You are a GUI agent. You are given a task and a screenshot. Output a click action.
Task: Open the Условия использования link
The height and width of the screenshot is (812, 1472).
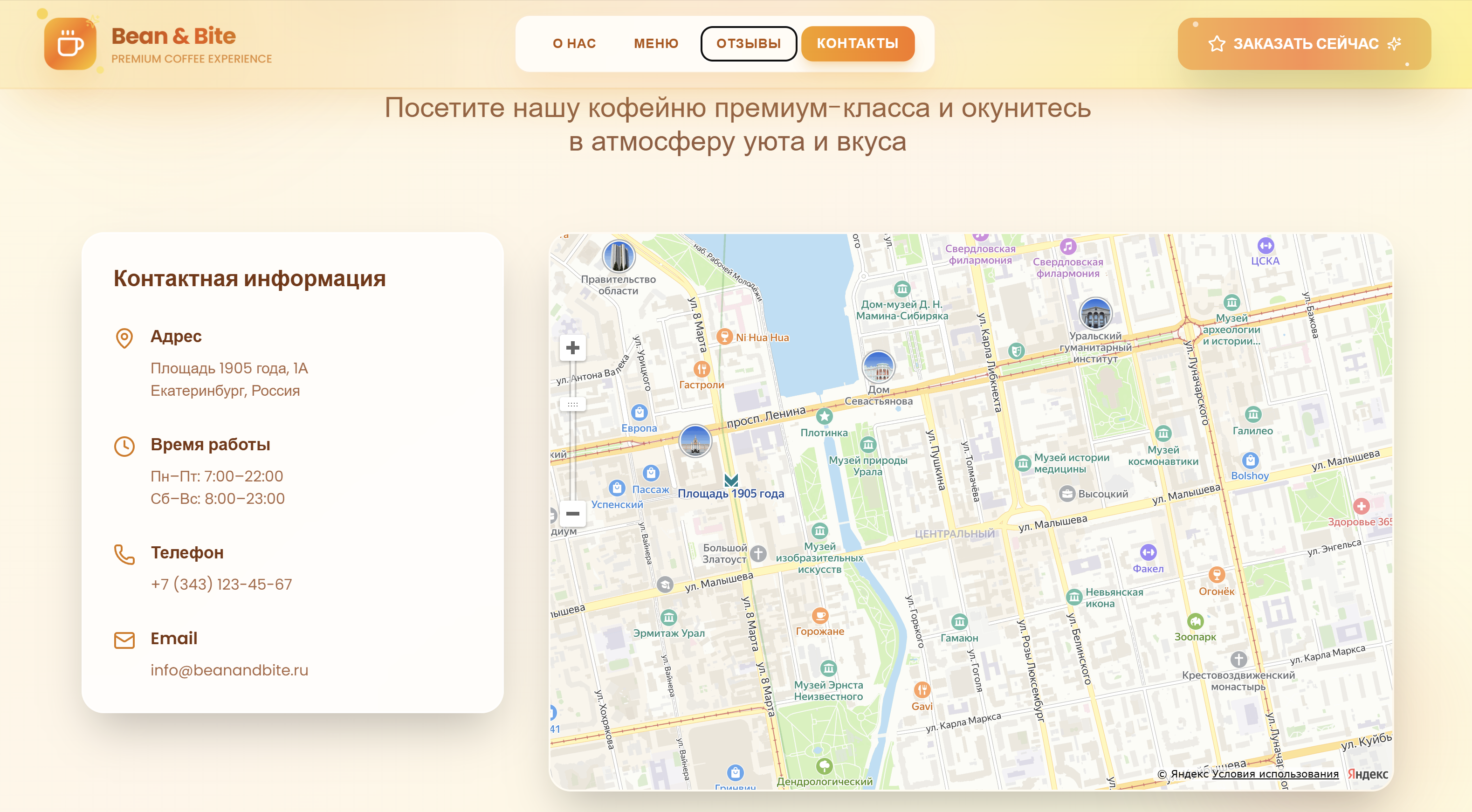click(x=1275, y=774)
